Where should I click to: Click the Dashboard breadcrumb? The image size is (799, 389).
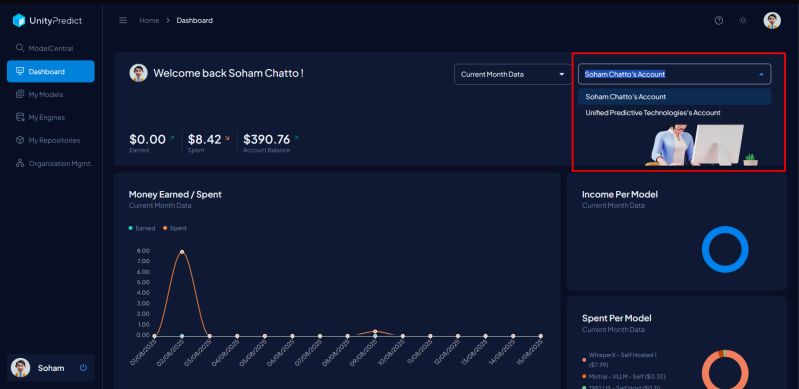(x=195, y=20)
